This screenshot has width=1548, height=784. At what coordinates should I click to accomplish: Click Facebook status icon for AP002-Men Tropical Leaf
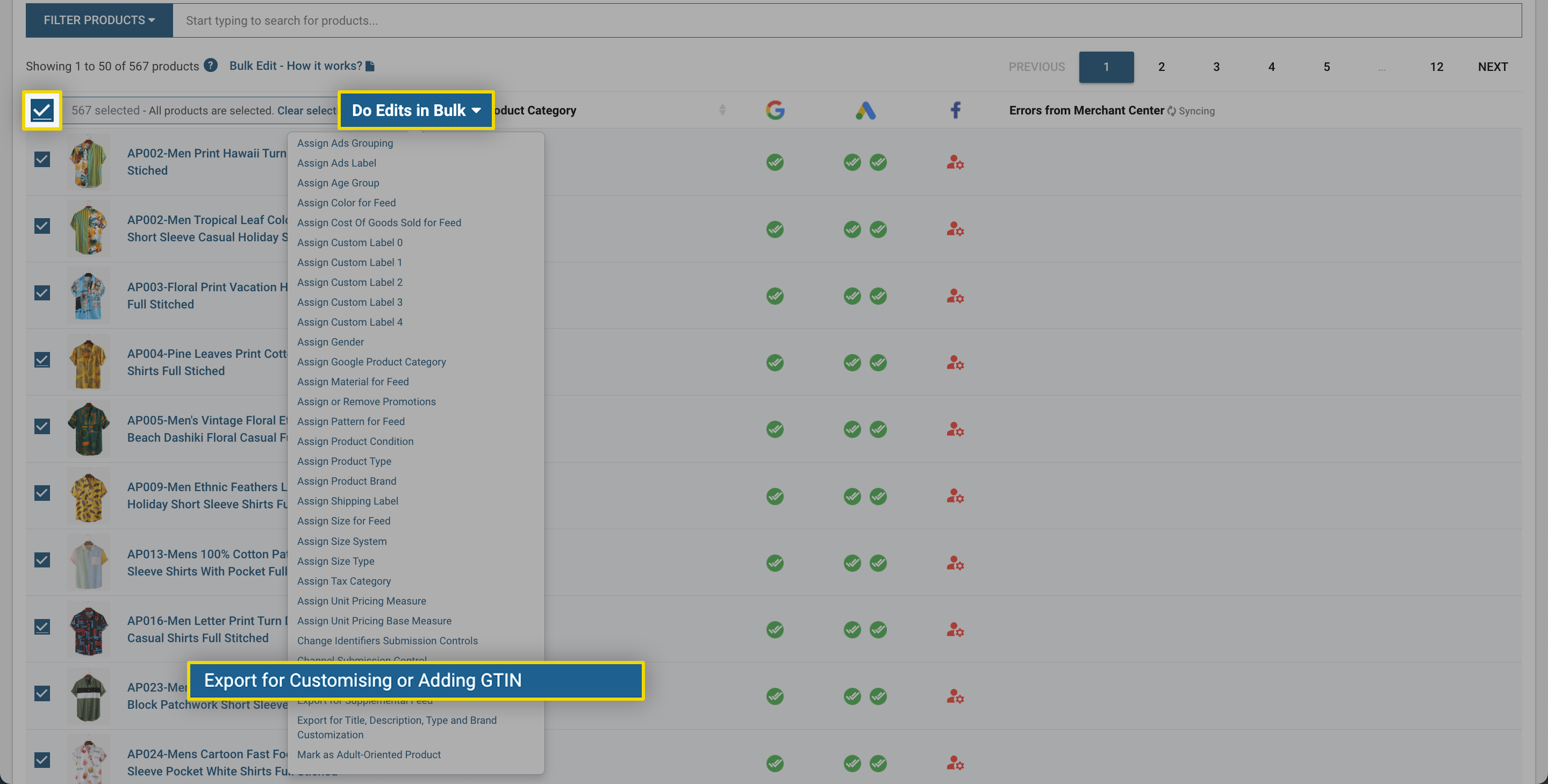tap(955, 229)
